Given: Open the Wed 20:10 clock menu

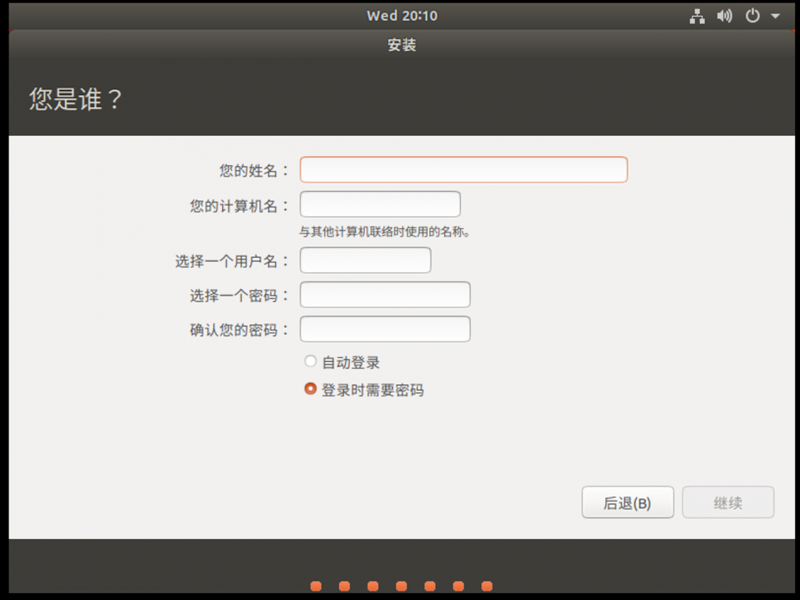Looking at the screenshot, I should [401, 16].
